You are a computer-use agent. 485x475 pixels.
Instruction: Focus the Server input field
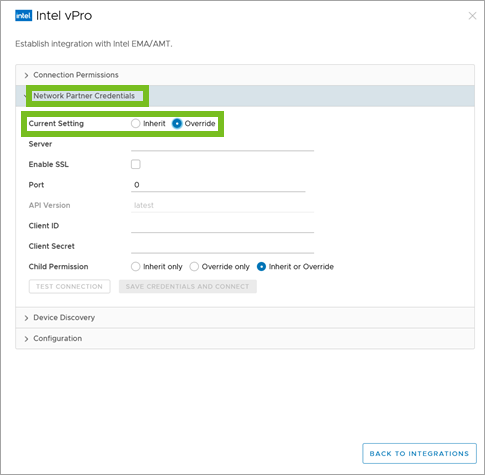coord(222,145)
